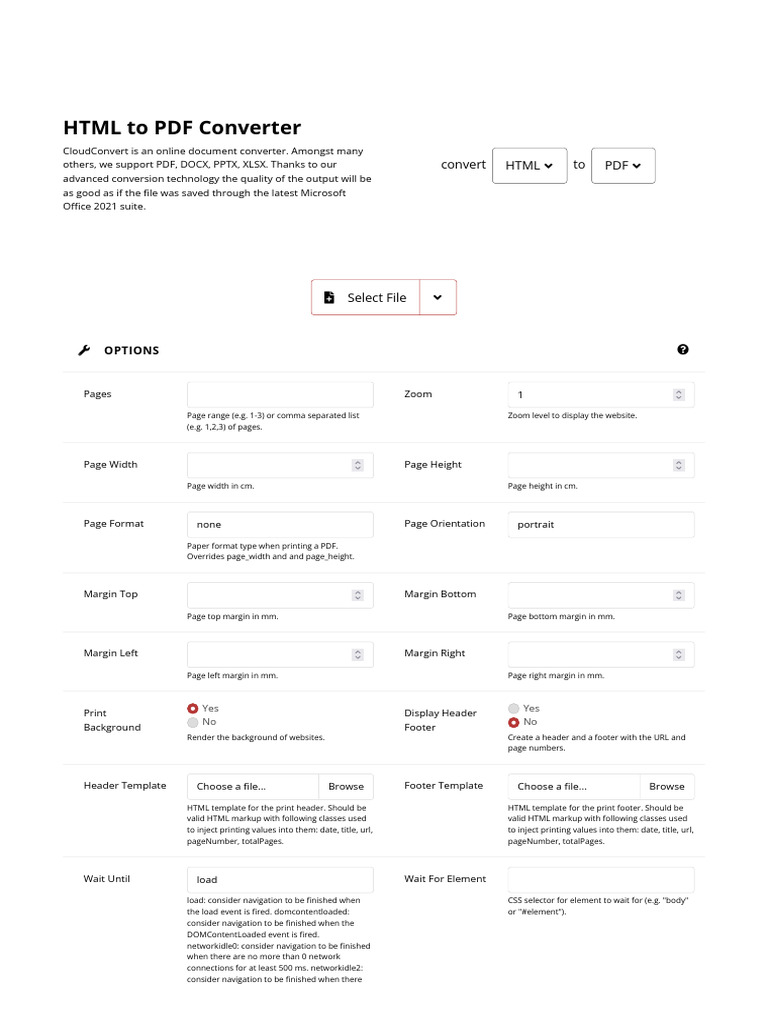
Task: Adjust the Zoom level stepper
Action: (x=679, y=395)
